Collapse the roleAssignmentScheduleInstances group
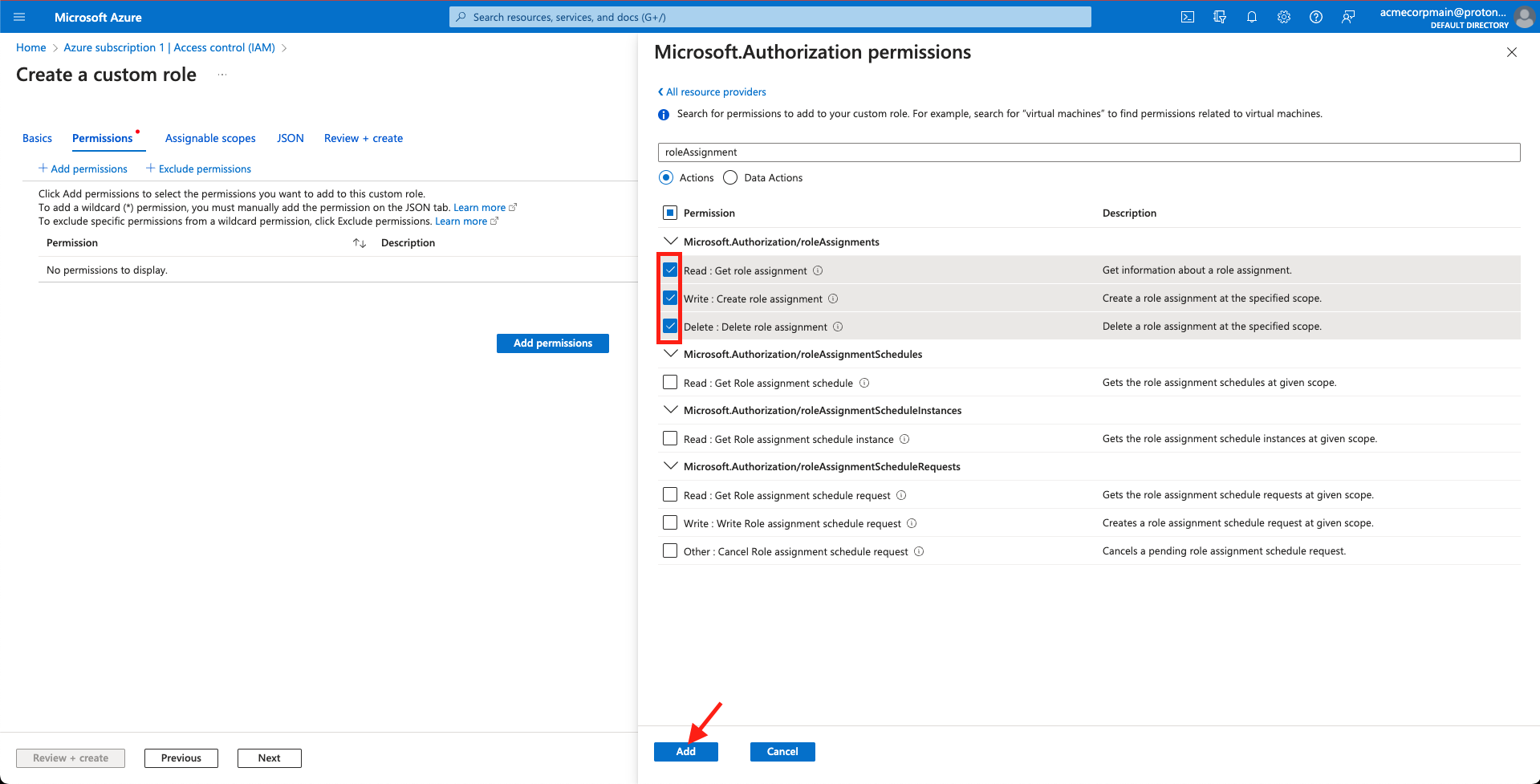 tap(670, 410)
